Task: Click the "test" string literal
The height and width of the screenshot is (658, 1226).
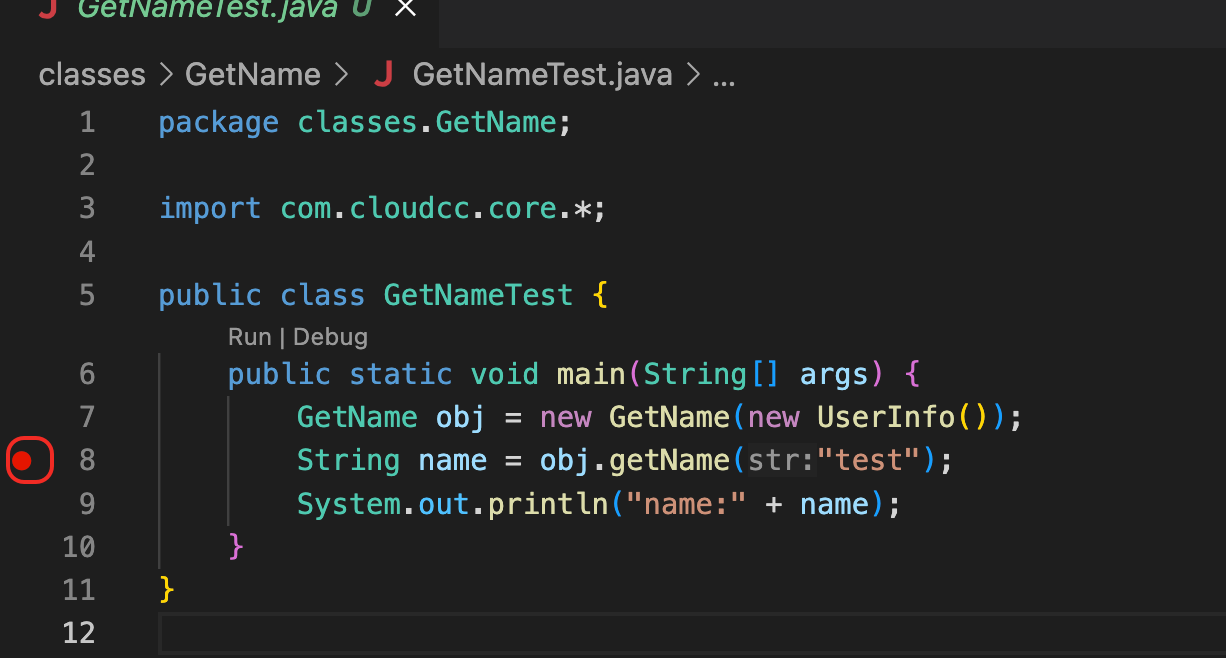Action: 868,460
